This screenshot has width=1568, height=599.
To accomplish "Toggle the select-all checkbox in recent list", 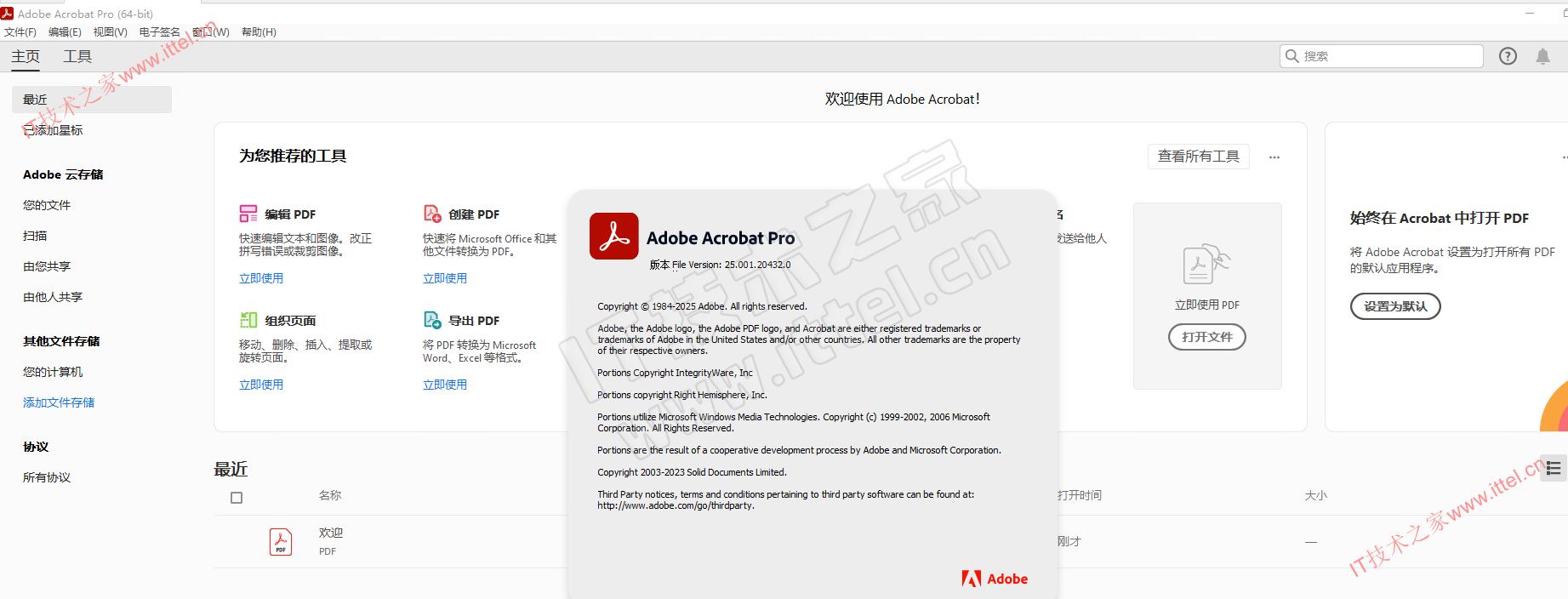I will (237, 498).
